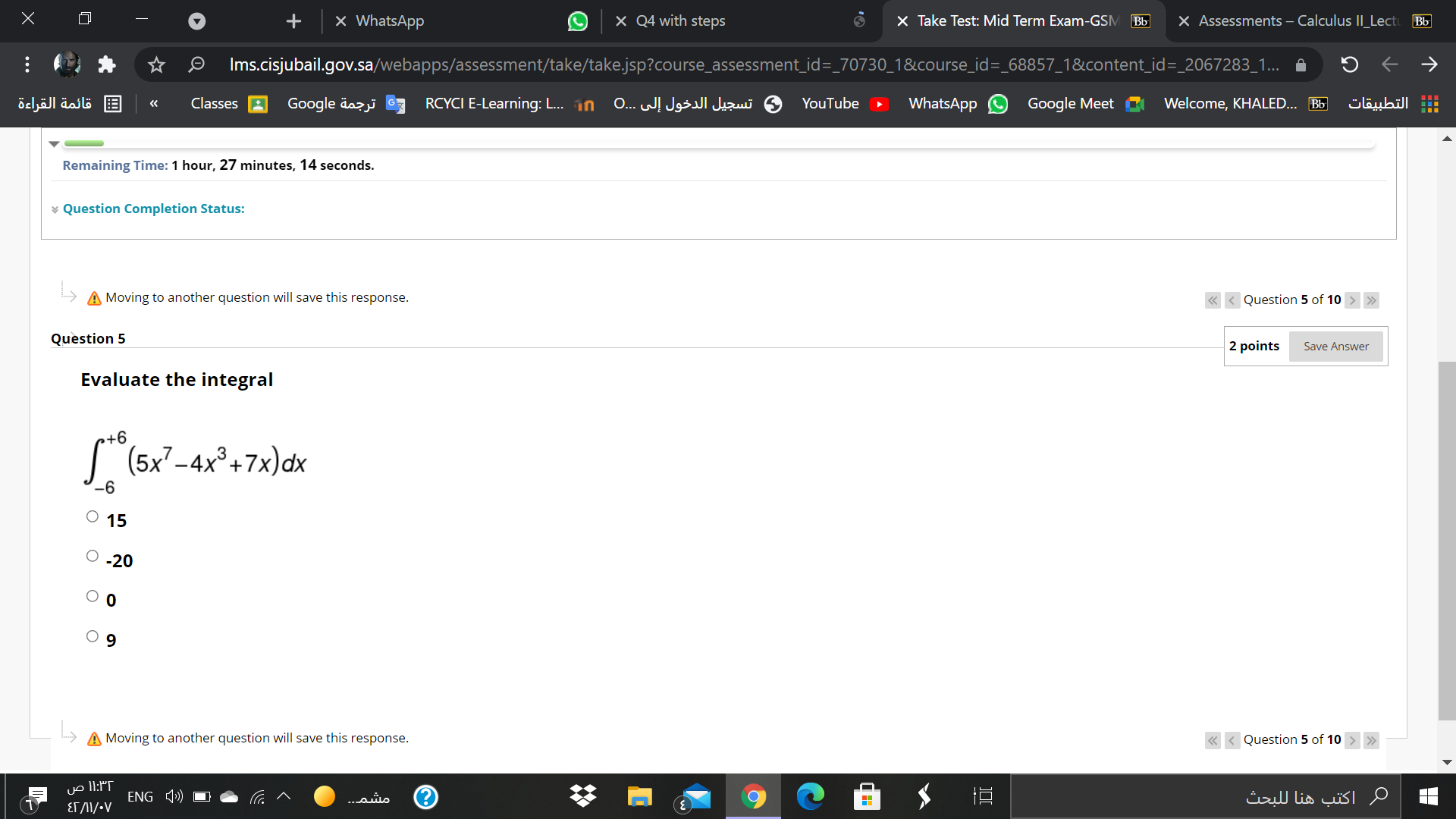This screenshot has width=1456, height=819.
Task: Jump to last question double arrow at top
Action: coord(1371,300)
